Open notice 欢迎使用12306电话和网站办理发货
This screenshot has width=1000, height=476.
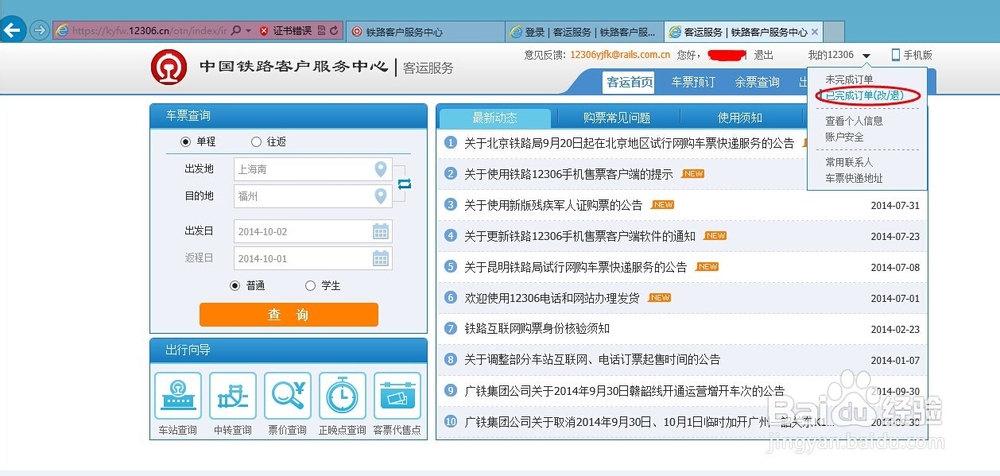(552, 297)
